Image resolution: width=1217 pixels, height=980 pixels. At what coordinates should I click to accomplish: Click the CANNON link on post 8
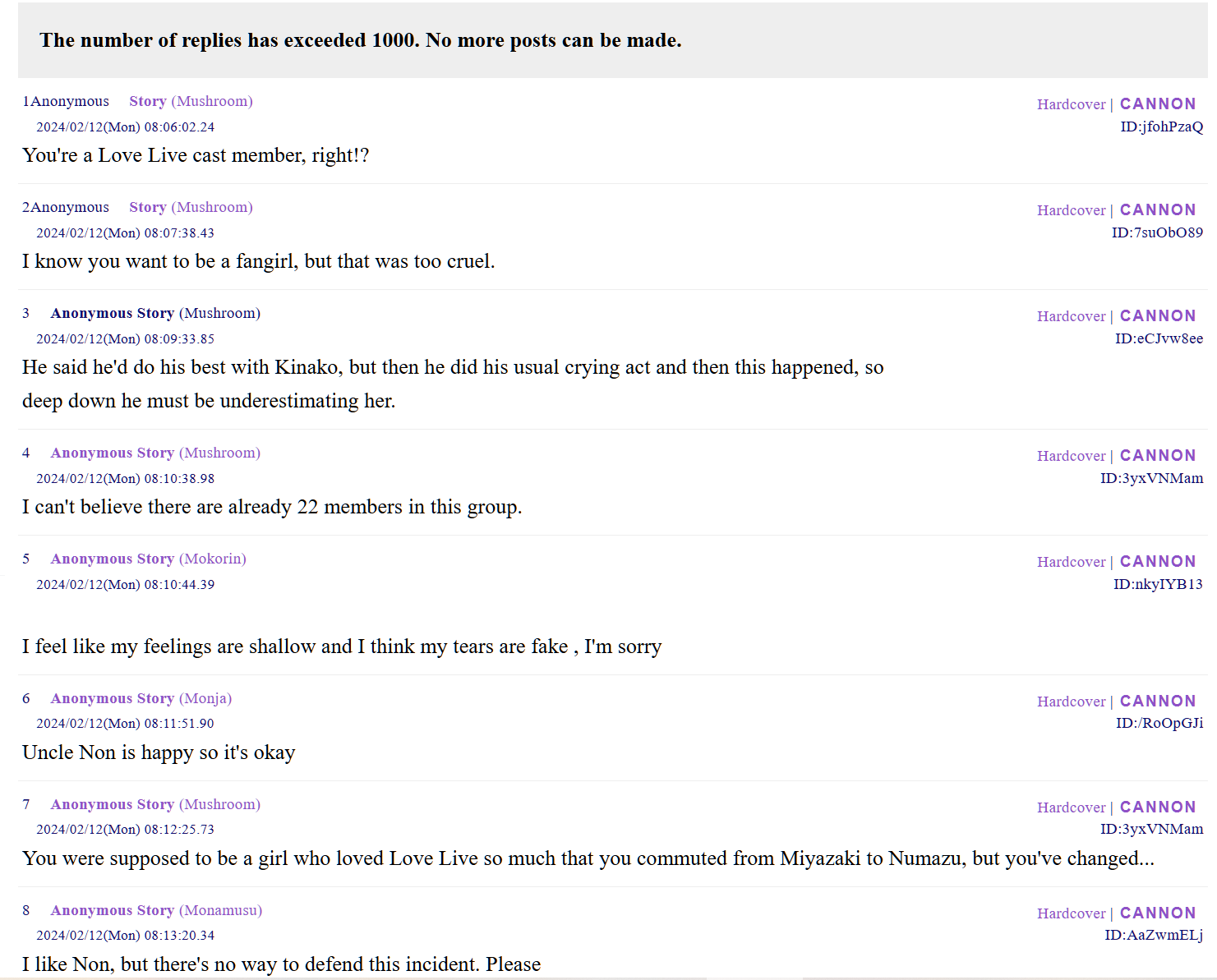pos(1158,913)
